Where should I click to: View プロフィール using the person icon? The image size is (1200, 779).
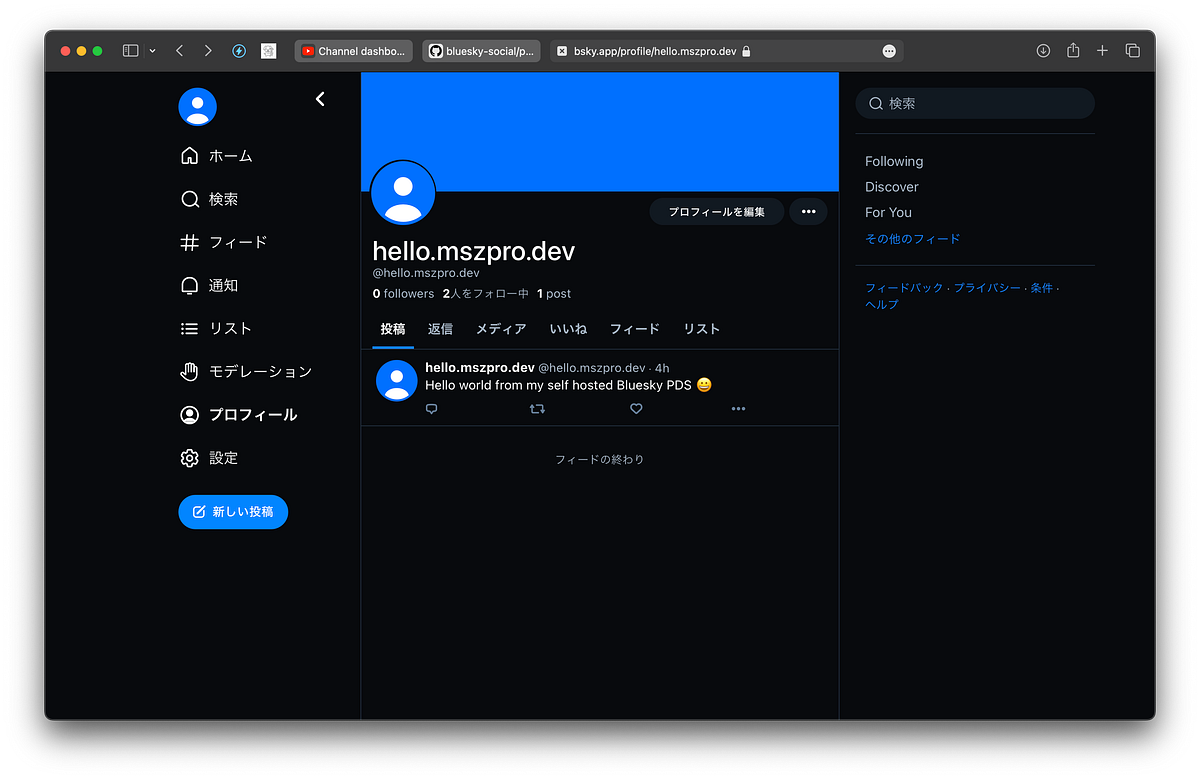point(189,414)
